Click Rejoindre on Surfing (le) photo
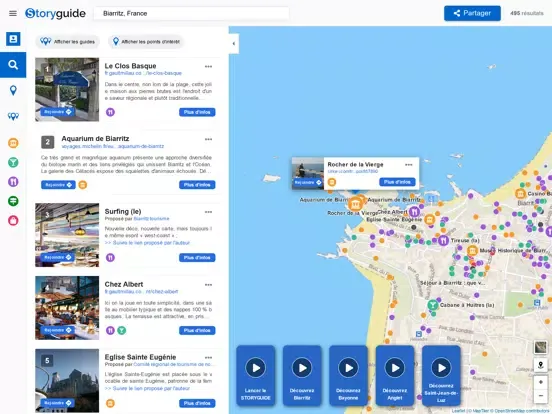The image size is (552, 414). (x=58, y=257)
